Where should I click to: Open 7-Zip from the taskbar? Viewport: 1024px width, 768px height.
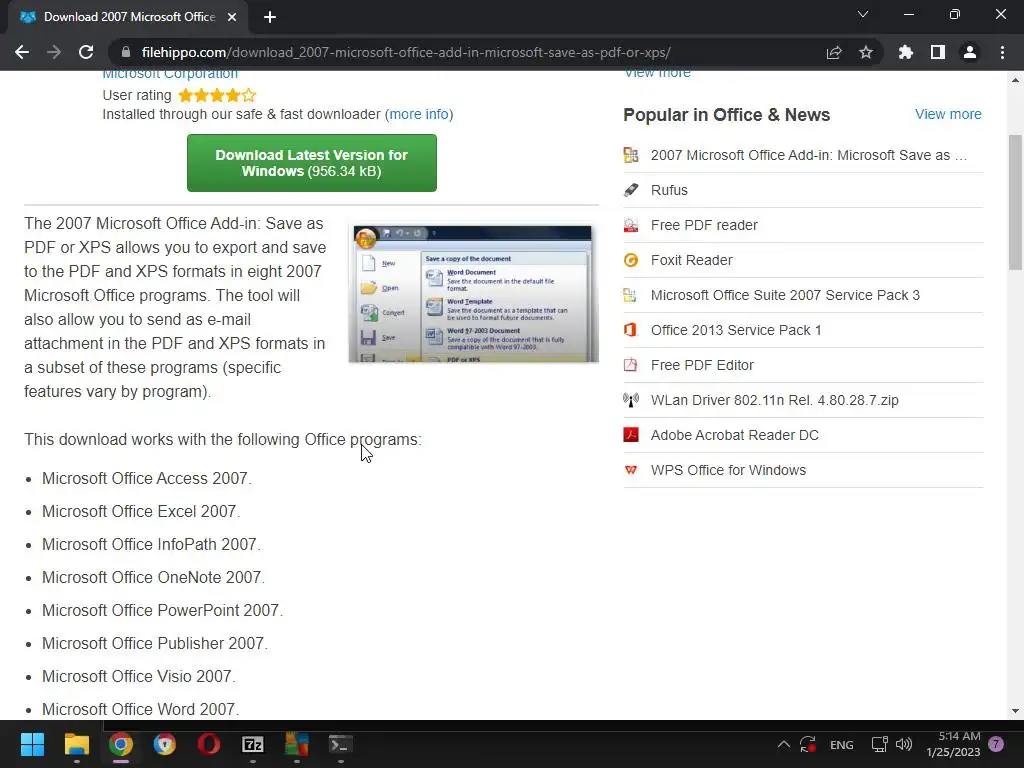(x=253, y=744)
